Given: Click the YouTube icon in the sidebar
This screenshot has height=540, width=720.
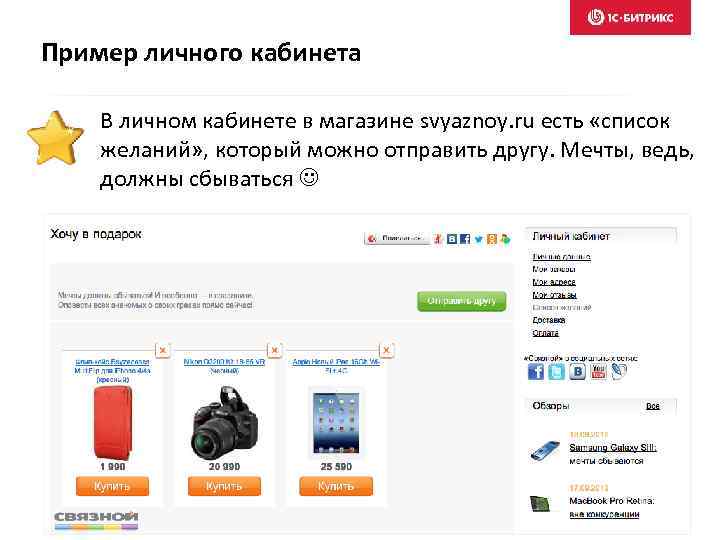Looking at the screenshot, I should [x=598, y=371].
